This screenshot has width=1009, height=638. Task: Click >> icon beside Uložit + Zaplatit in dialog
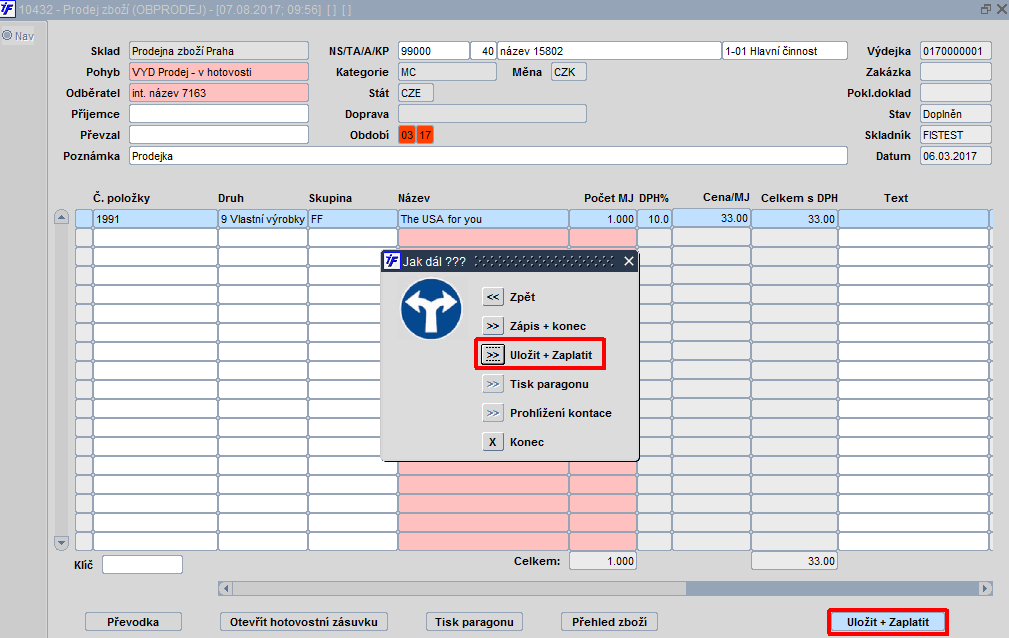492,355
